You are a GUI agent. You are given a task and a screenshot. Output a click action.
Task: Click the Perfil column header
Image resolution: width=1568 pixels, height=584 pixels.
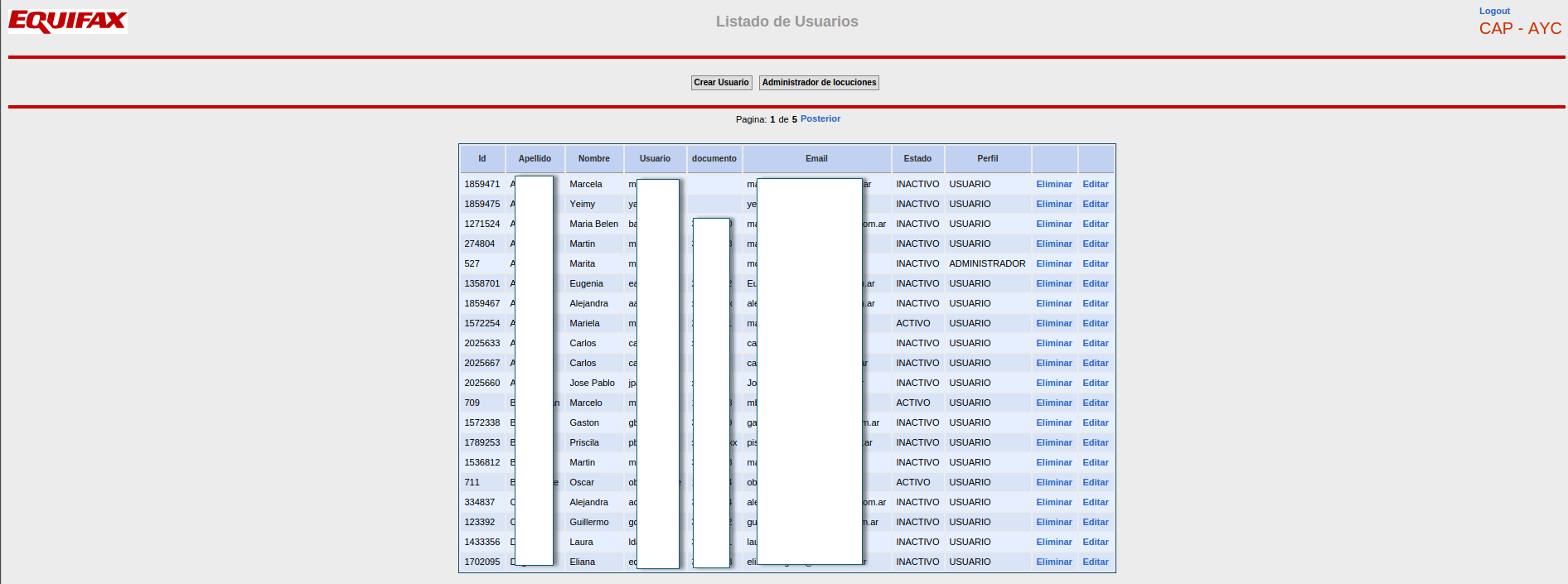pos(988,159)
